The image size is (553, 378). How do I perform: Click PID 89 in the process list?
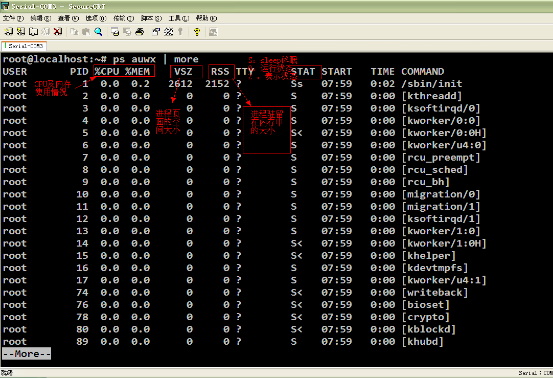82,342
